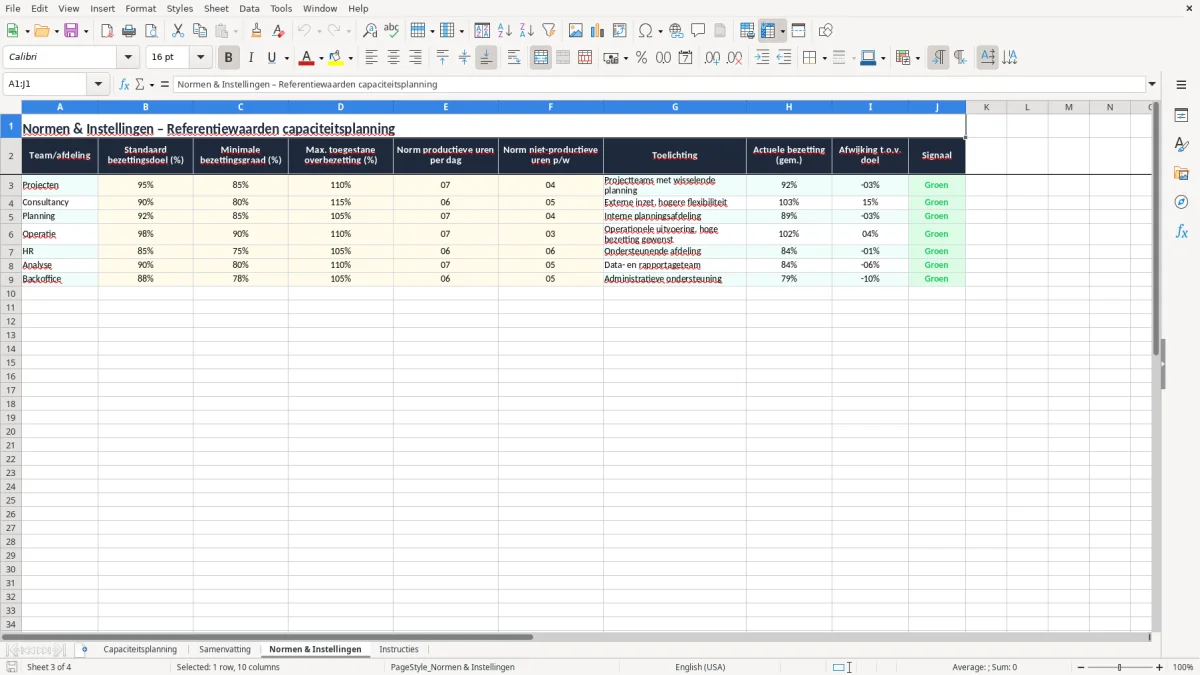Click the English (USA) language status field
Image resolution: width=1200 pixels, height=675 pixels.
click(x=700, y=667)
